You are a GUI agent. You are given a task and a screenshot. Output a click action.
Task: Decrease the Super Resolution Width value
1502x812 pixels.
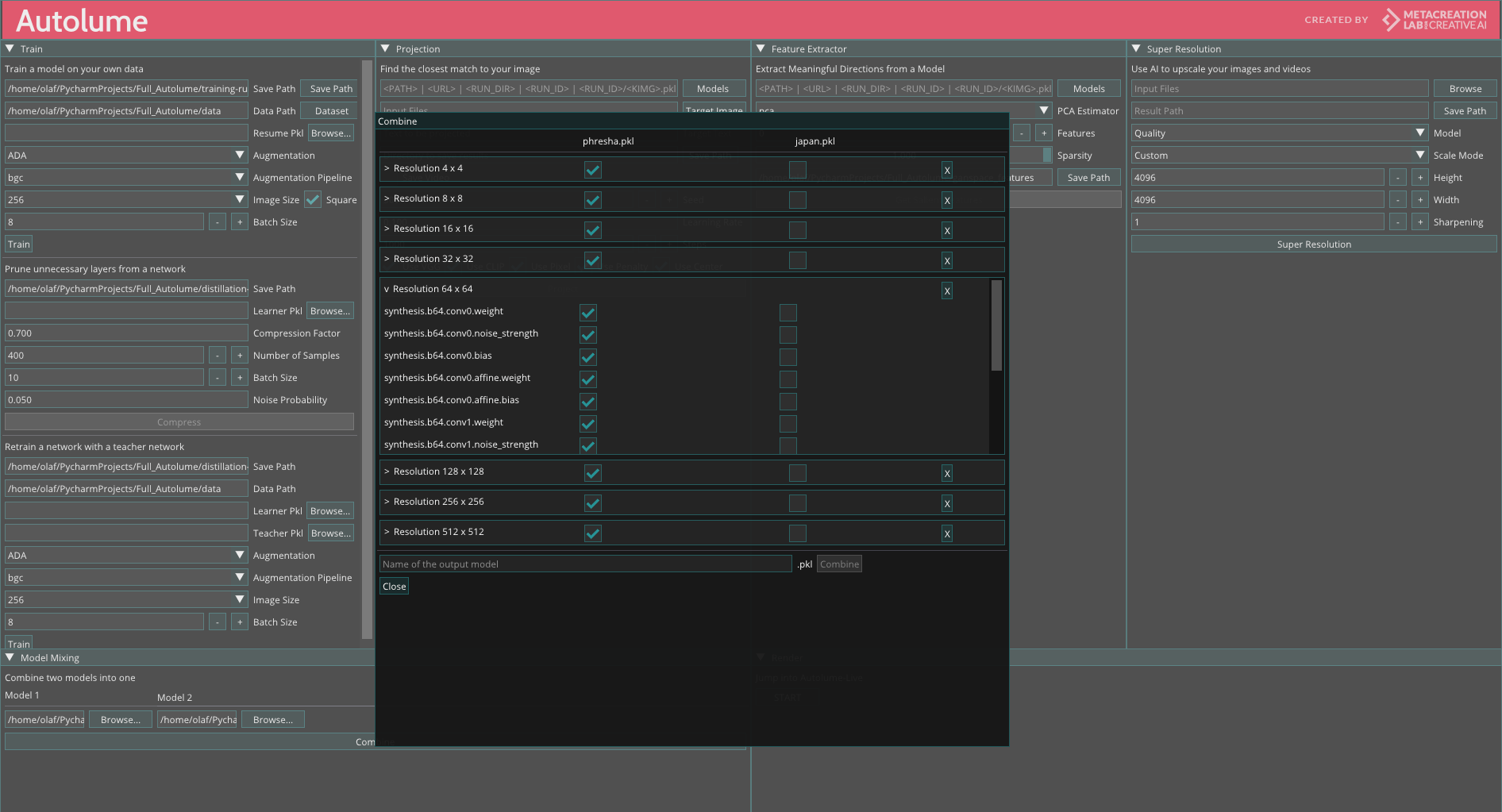1397,200
